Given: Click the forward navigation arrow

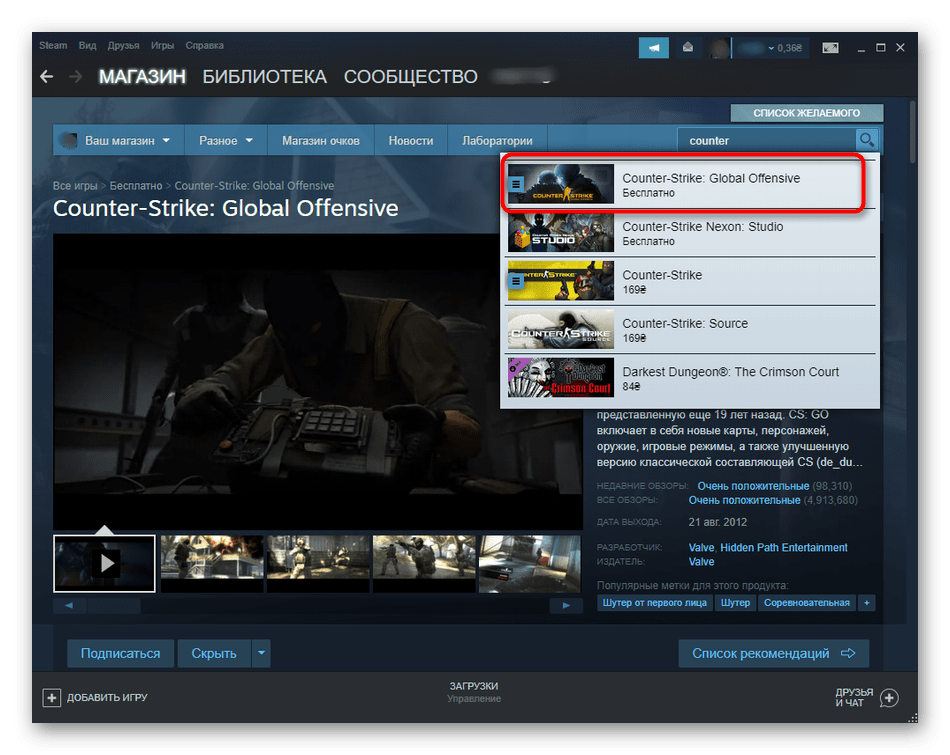Looking at the screenshot, I should pos(75,77).
